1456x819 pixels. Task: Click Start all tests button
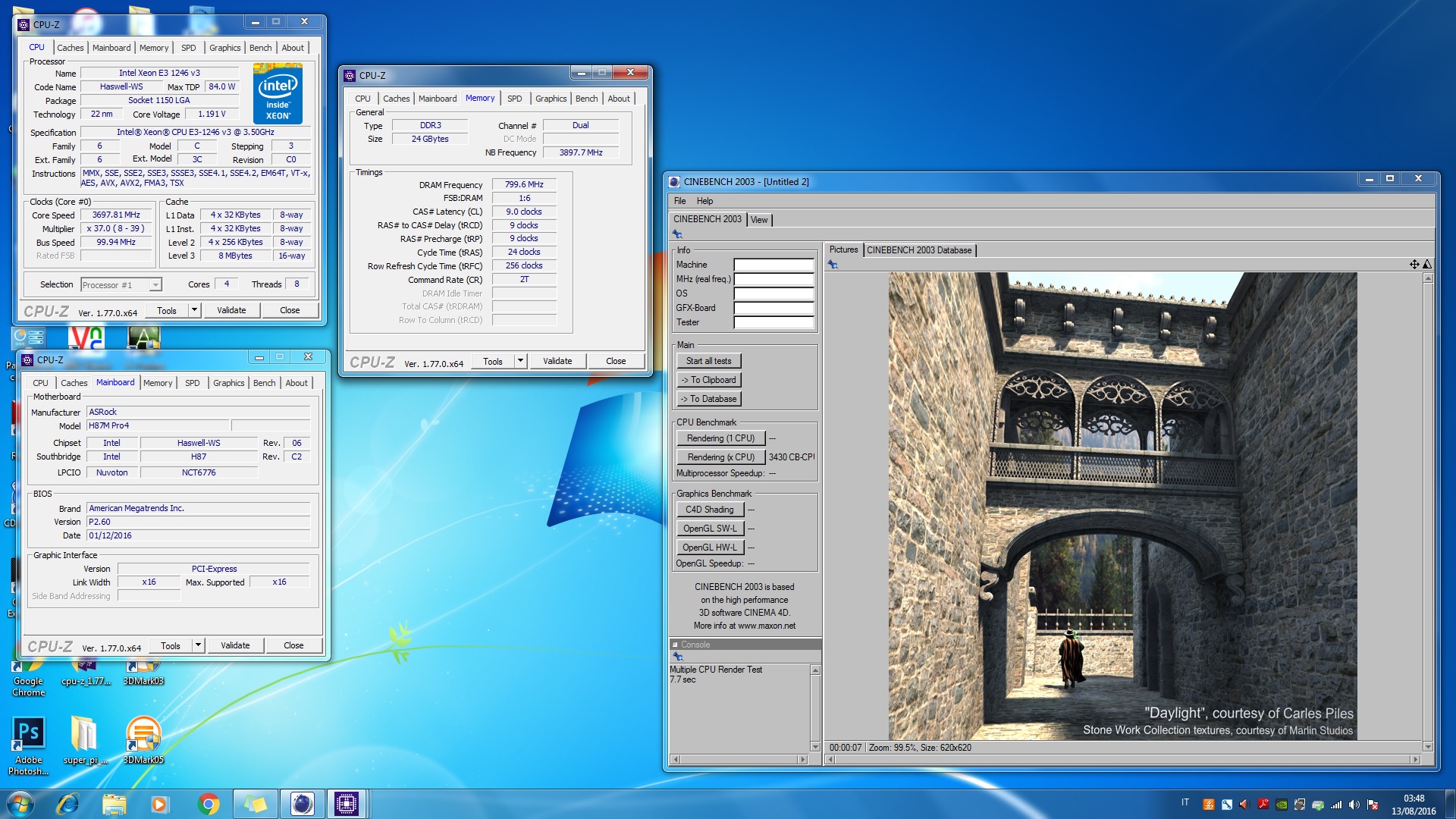pos(709,361)
